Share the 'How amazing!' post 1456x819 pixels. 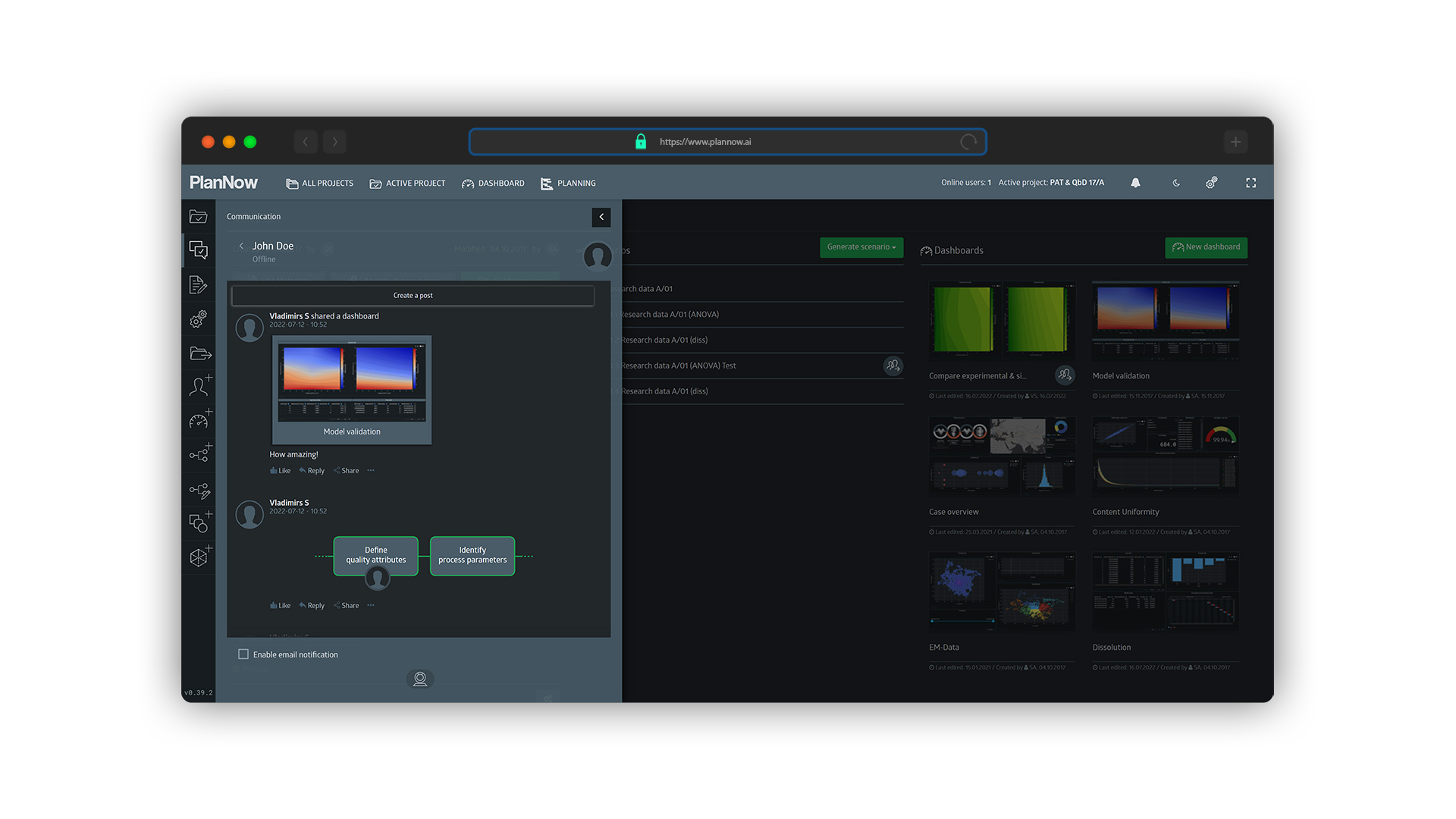coord(347,471)
